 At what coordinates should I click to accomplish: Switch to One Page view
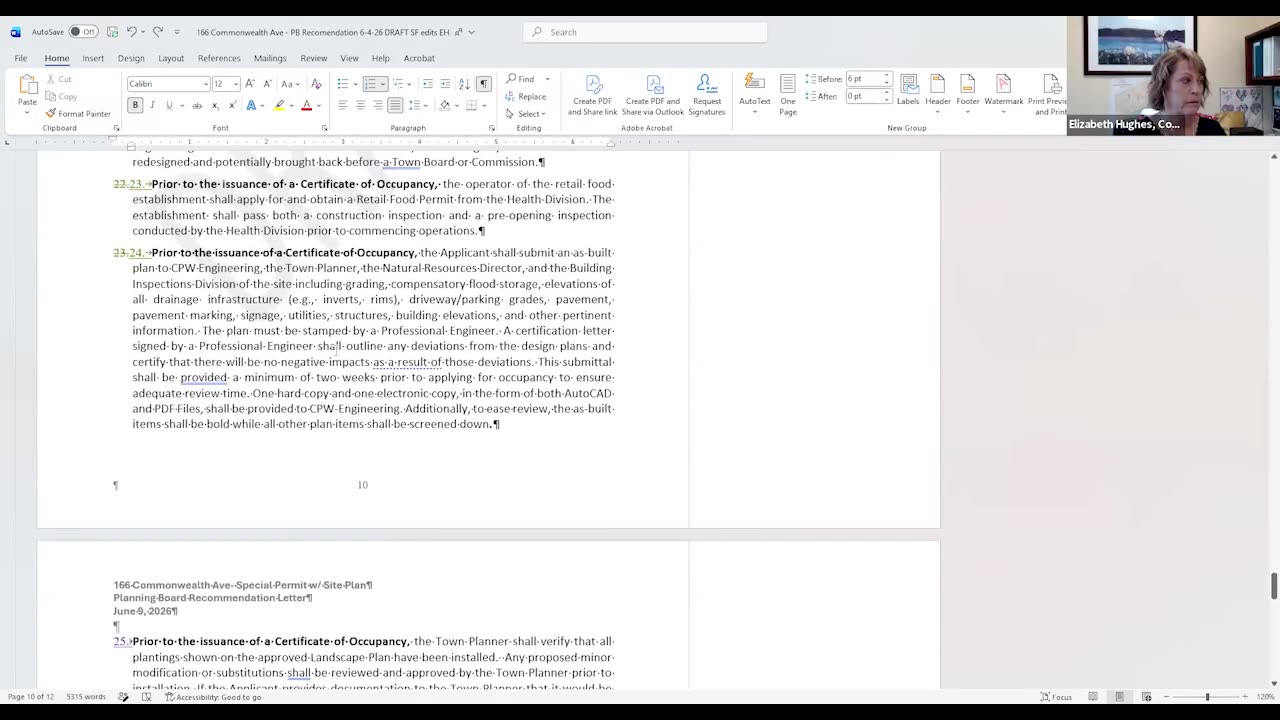pos(788,95)
